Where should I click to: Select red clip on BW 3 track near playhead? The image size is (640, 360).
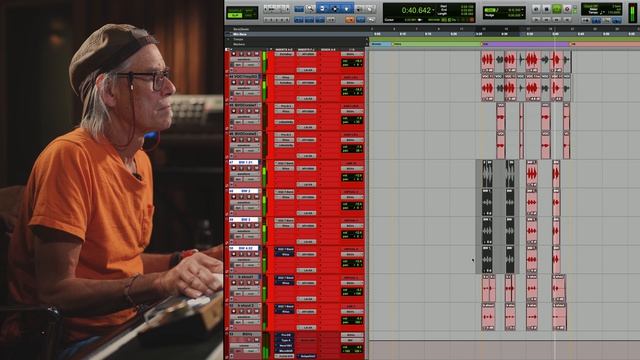coord(556,231)
